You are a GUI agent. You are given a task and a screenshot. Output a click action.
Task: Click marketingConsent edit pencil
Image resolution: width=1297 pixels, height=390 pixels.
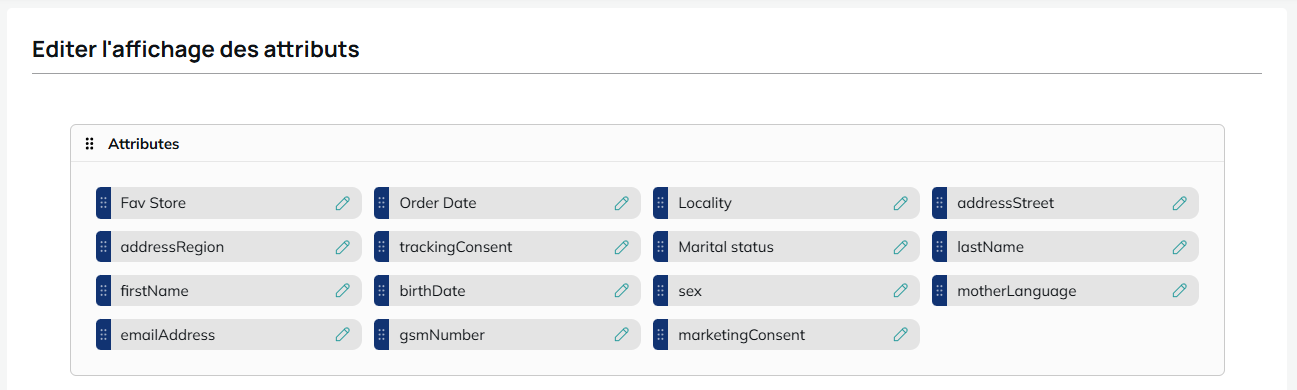click(901, 335)
